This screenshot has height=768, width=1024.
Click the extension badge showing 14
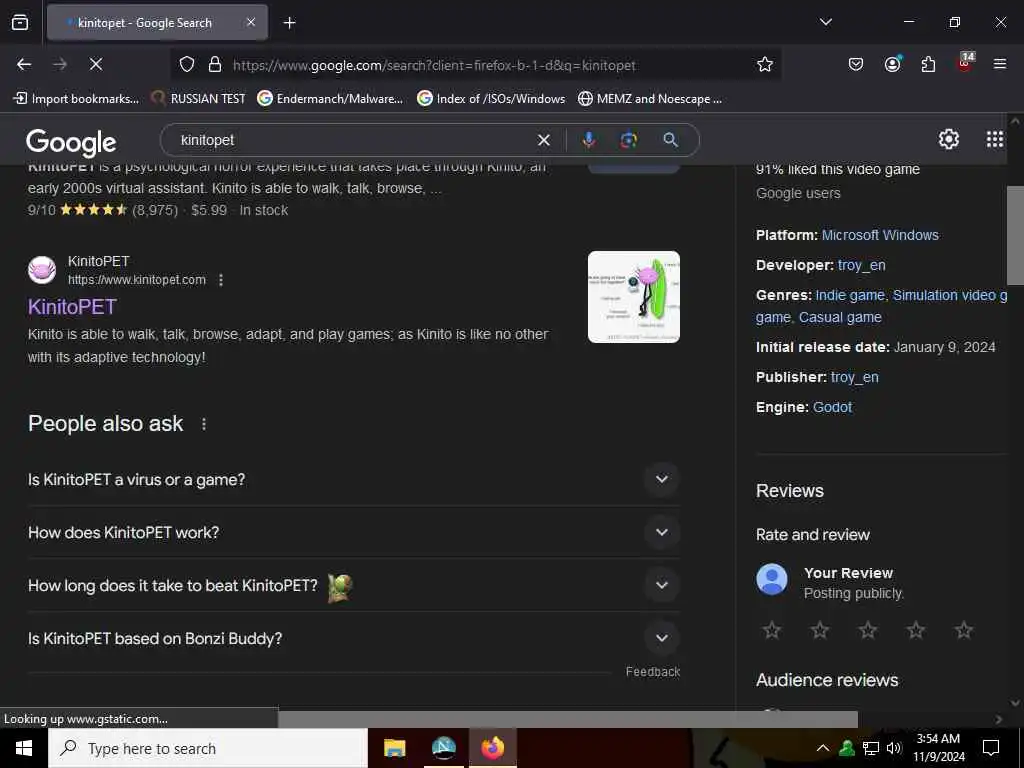pos(965,62)
